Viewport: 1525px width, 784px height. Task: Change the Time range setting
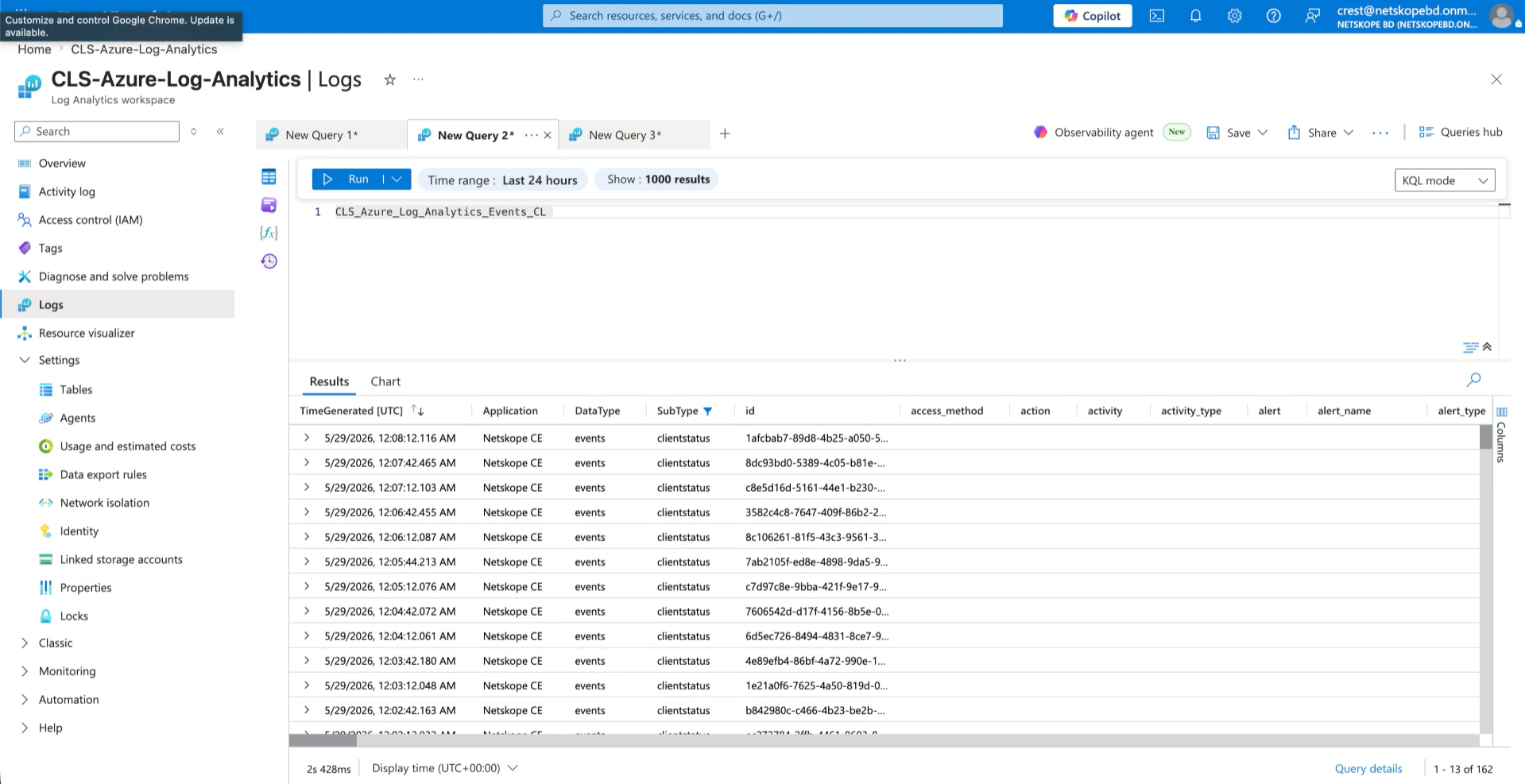pos(503,180)
